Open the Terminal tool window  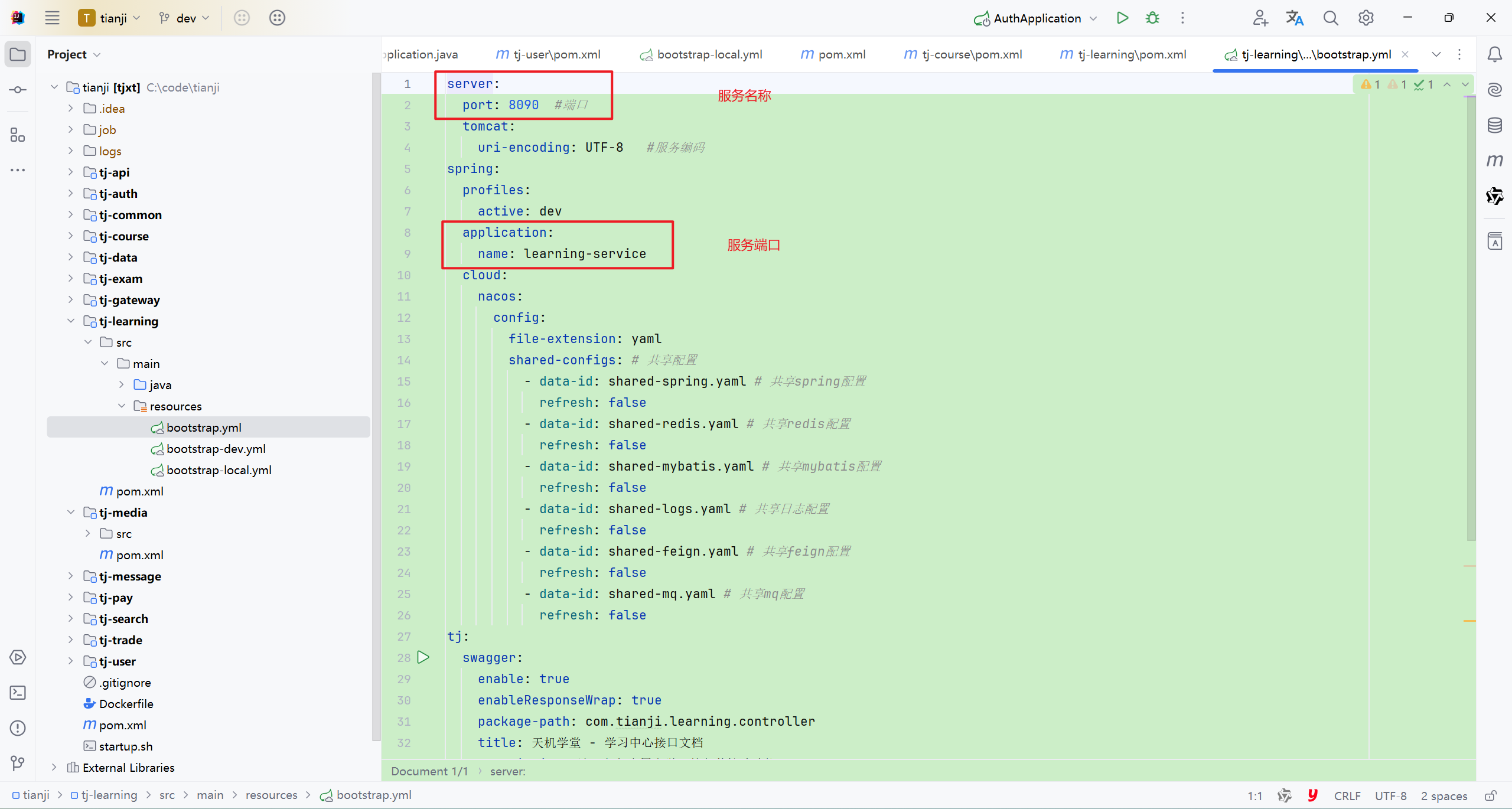[x=18, y=693]
